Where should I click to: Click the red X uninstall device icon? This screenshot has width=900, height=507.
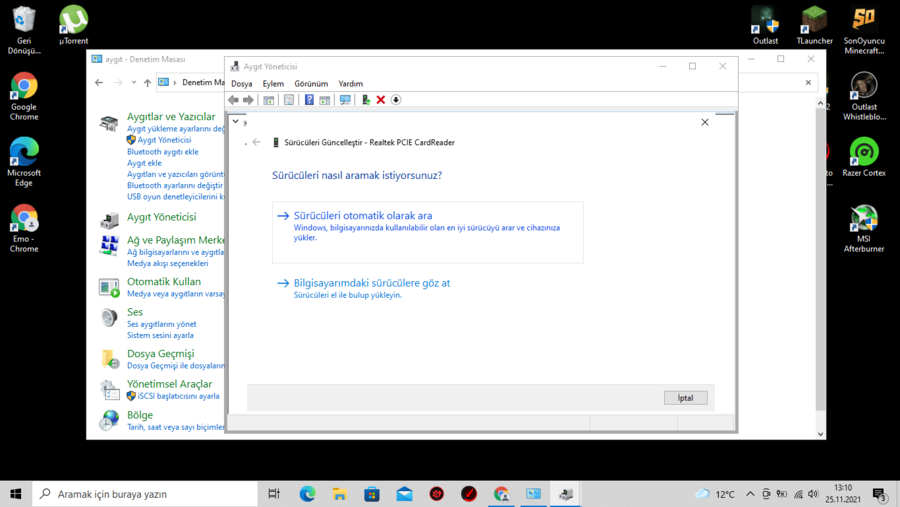381,100
